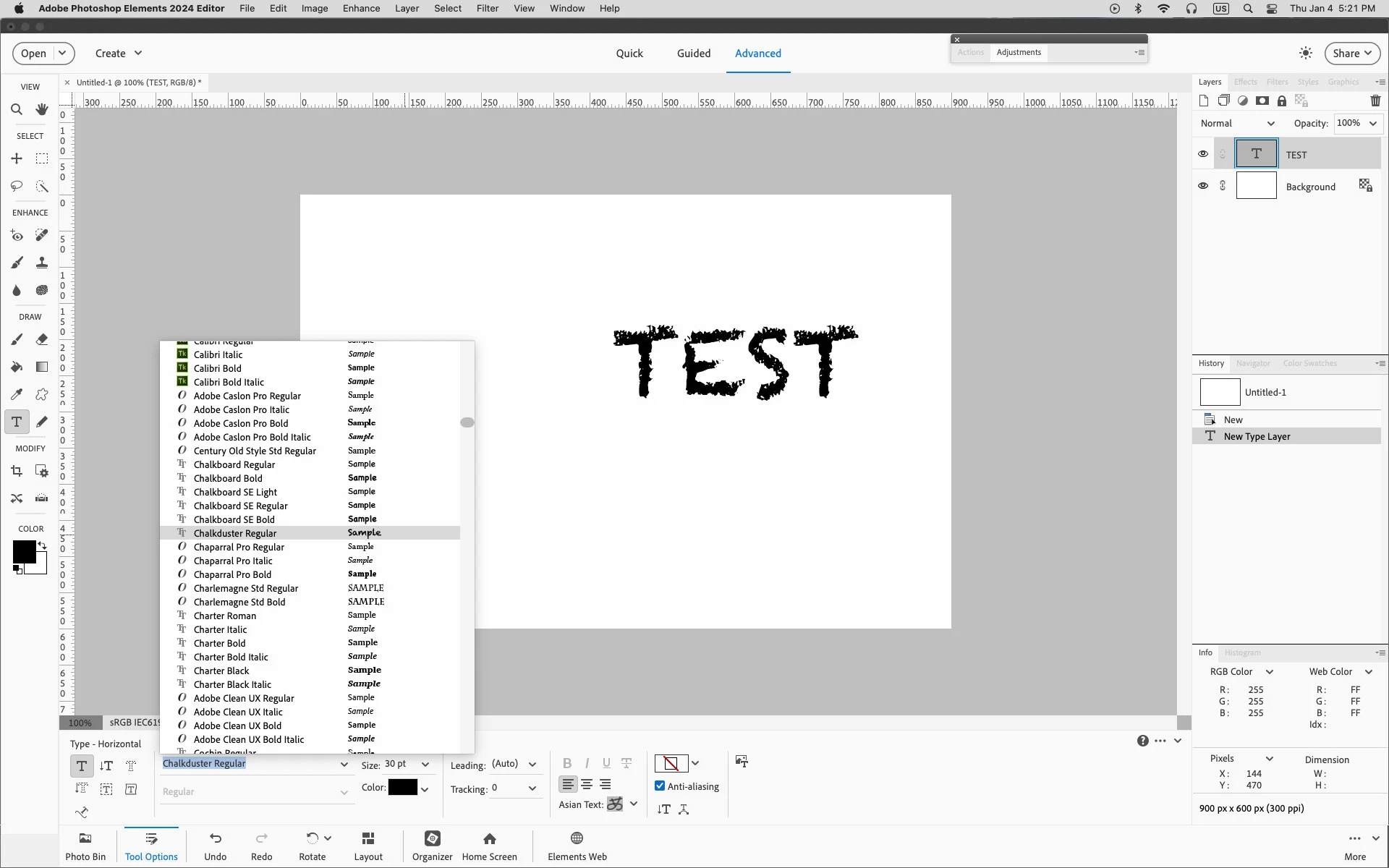The image size is (1389, 868).
Task: Click the trash icon in Layers panel
Action: click(1375, 101)
